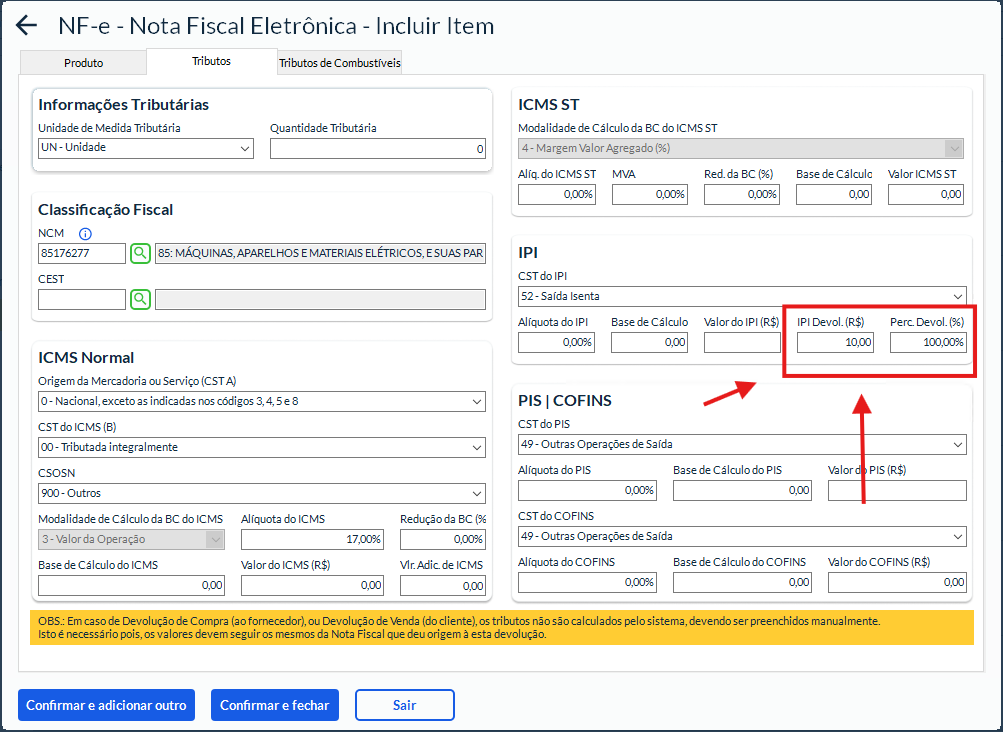Click Confirmar e fechar button
Image resolution: width=1003 pixels, height=732 pixels.
[275, 705]
